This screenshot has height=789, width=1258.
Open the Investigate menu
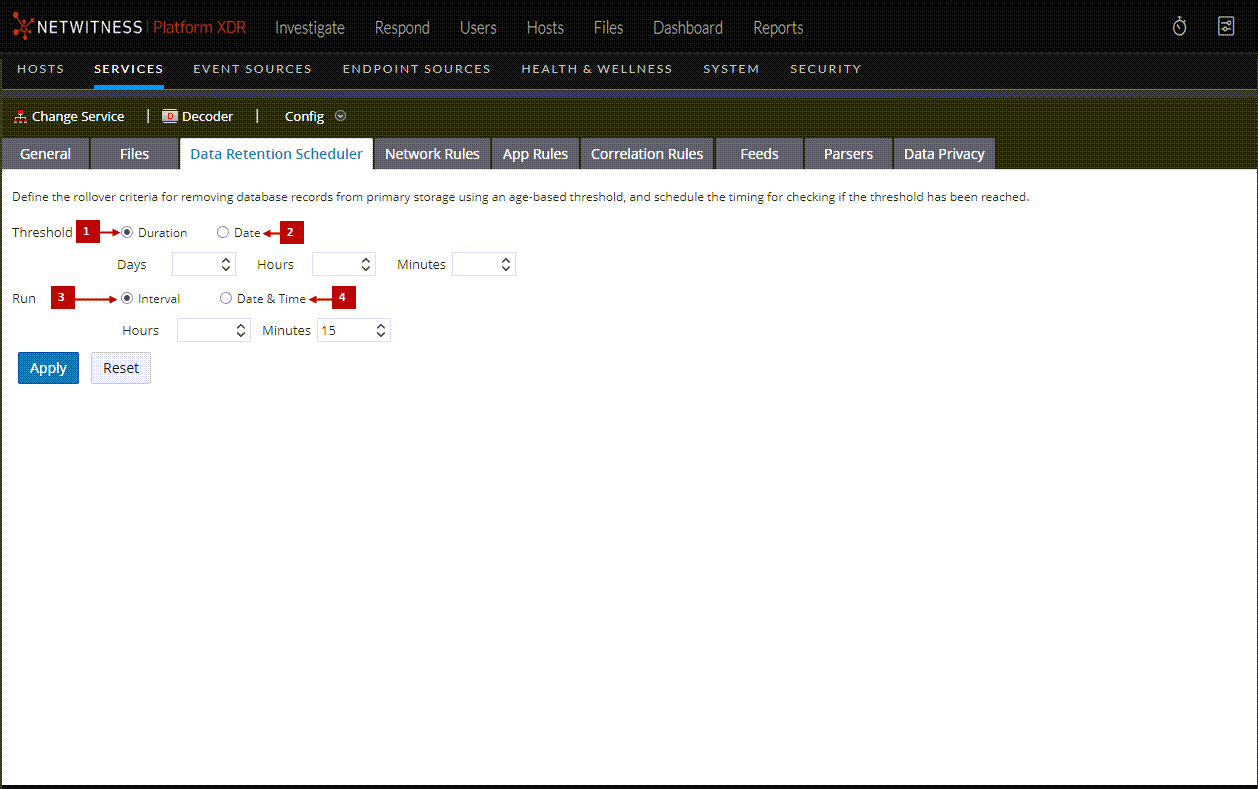click(x=309, y=28)
